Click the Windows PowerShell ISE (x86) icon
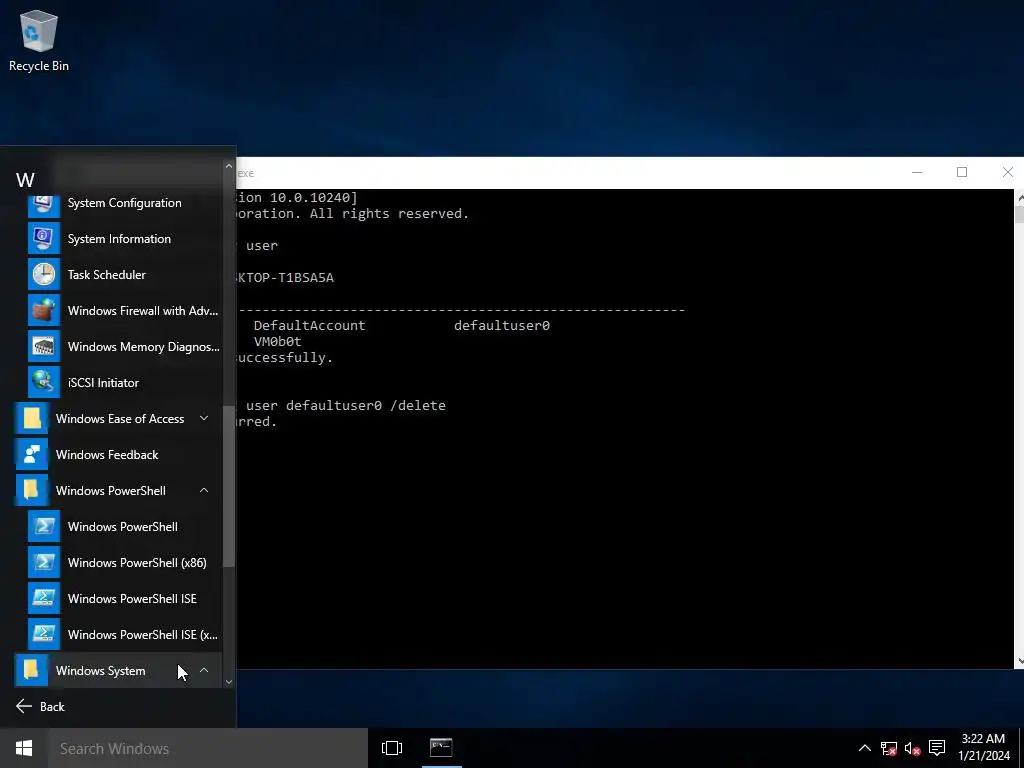Image resolution: width=1024 pixels, height=768 pixels. click(x=44, y=634)
